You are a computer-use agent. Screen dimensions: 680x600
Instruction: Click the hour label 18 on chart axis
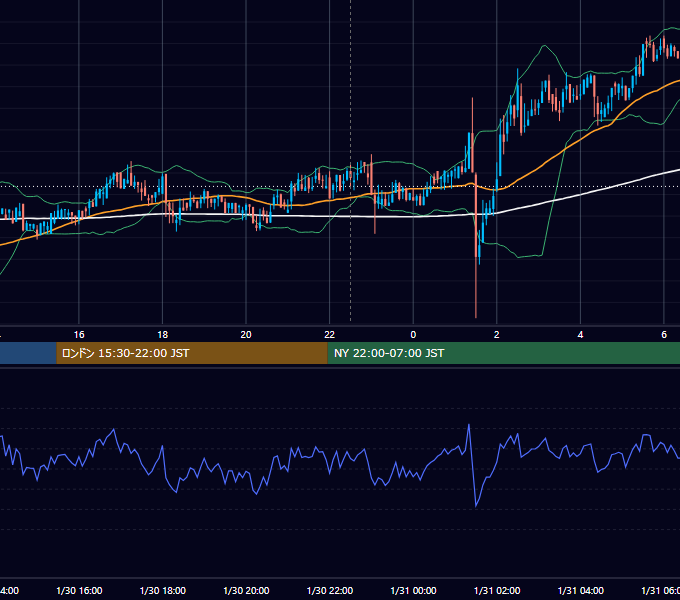tap(163, 335)
